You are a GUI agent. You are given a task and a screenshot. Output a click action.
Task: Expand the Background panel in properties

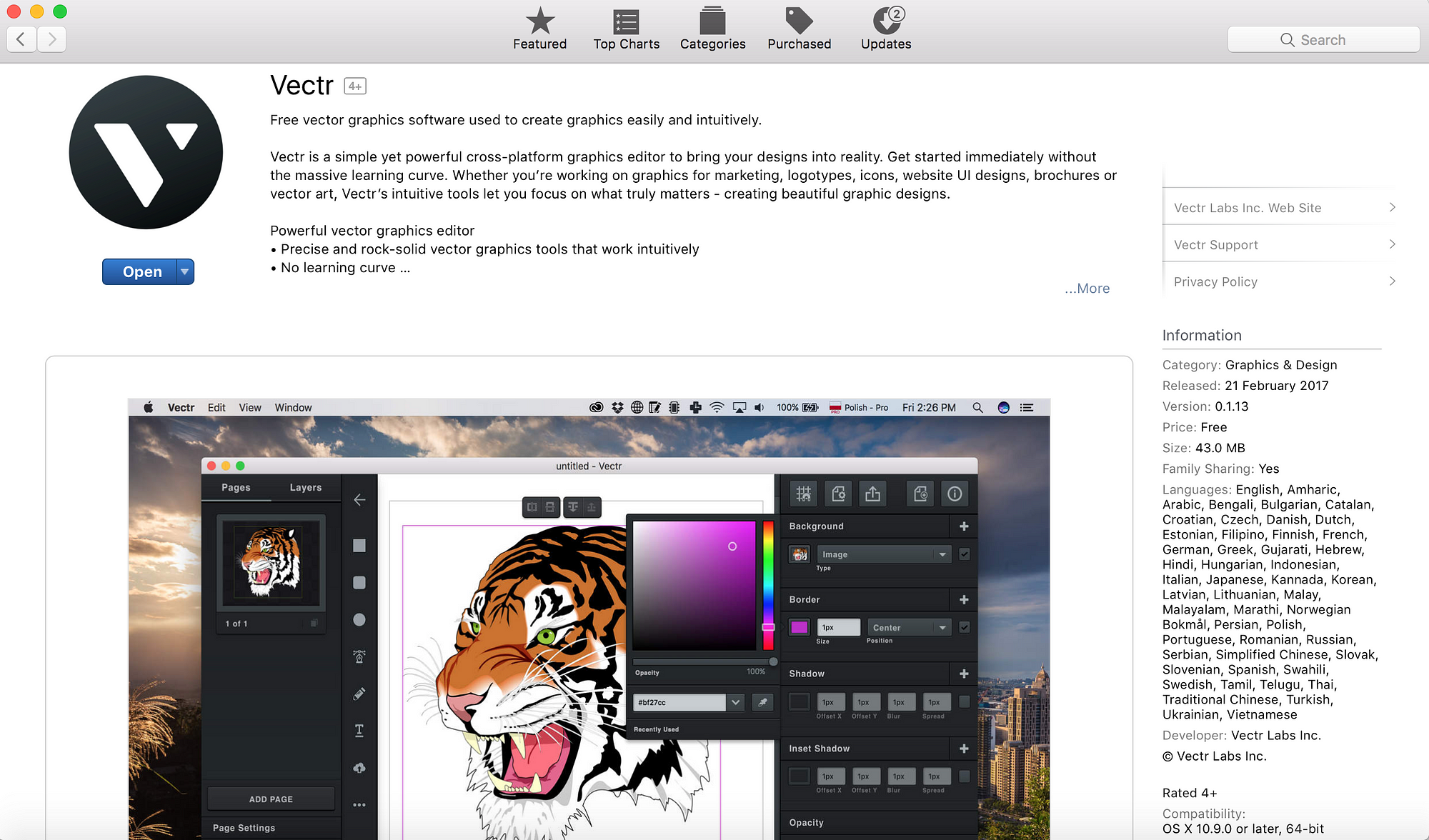815,525
